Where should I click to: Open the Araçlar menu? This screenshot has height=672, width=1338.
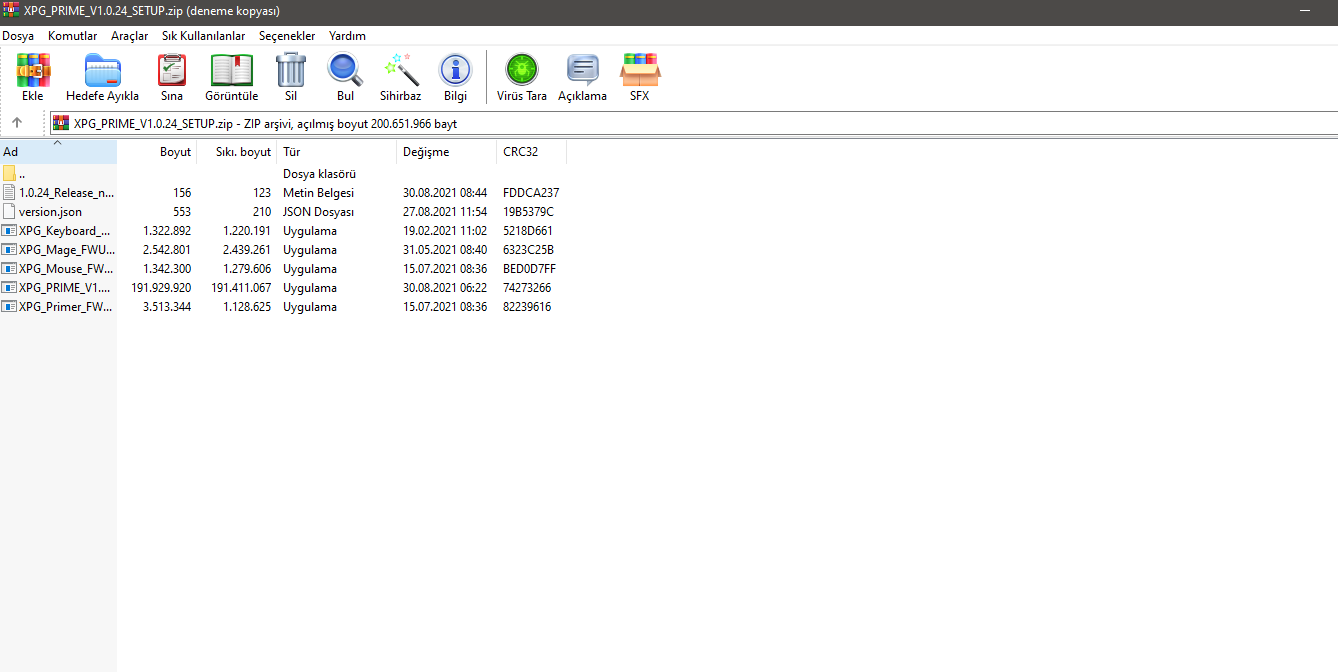[130, 36]
